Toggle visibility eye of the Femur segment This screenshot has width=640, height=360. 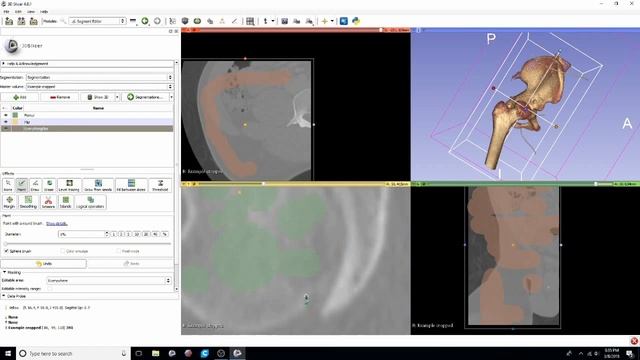[x=5, y=115]
